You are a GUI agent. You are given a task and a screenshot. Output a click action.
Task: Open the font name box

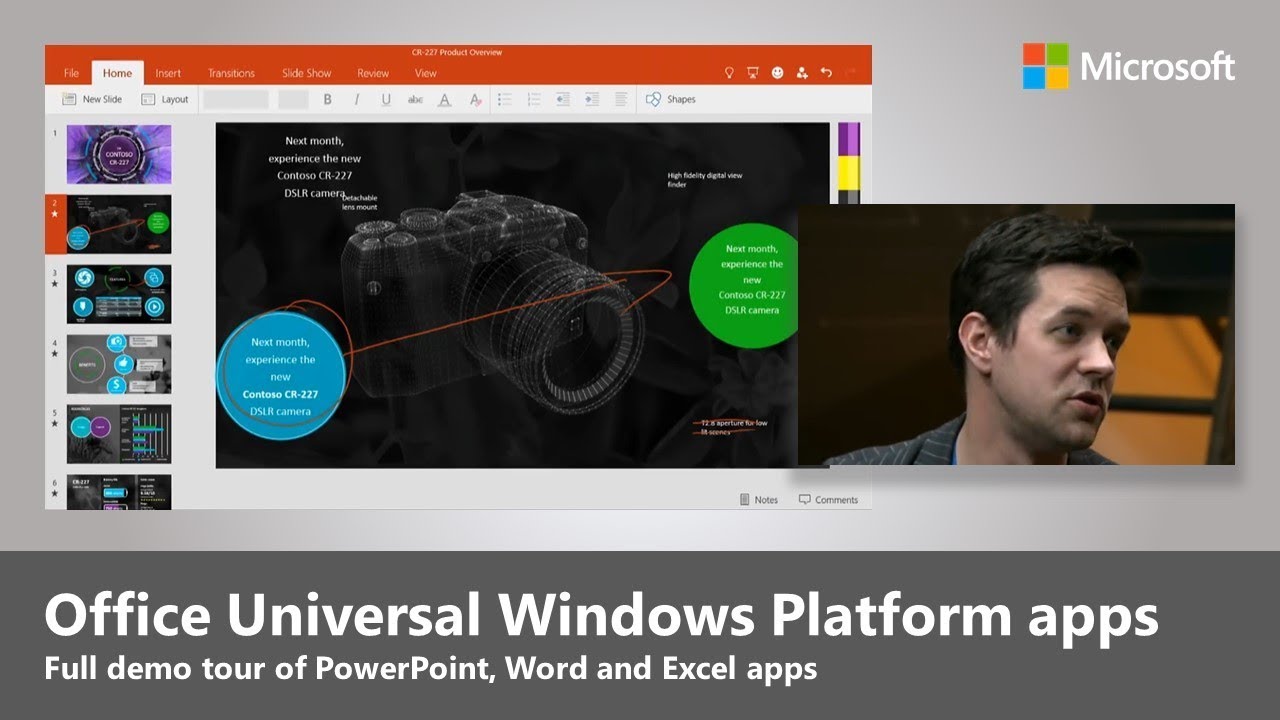pyautogui.click(x=236, y=99)
